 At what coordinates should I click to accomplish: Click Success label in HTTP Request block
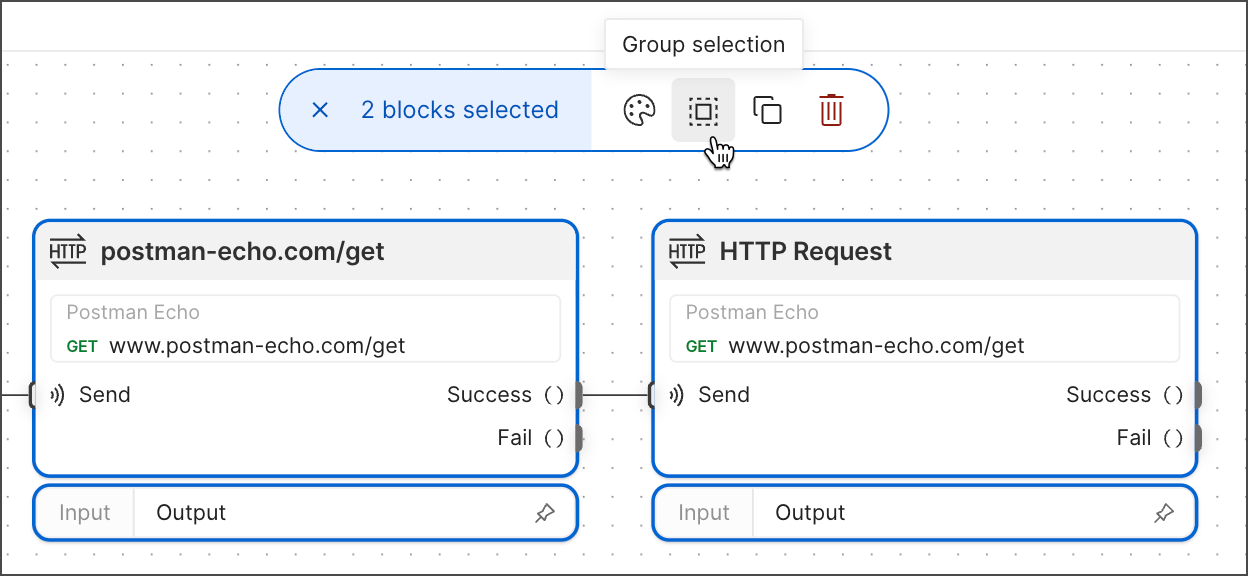click(x=1108, y=395)
